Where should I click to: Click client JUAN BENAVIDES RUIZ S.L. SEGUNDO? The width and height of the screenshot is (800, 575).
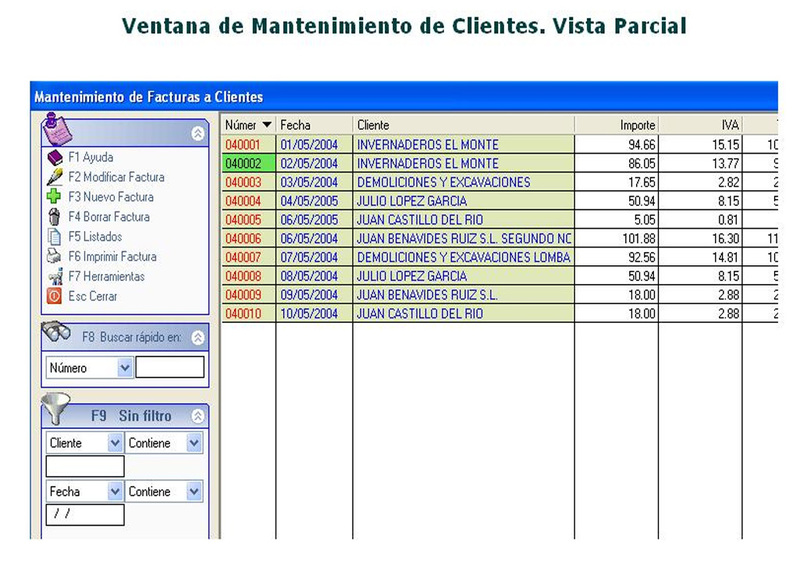point(464,239)
